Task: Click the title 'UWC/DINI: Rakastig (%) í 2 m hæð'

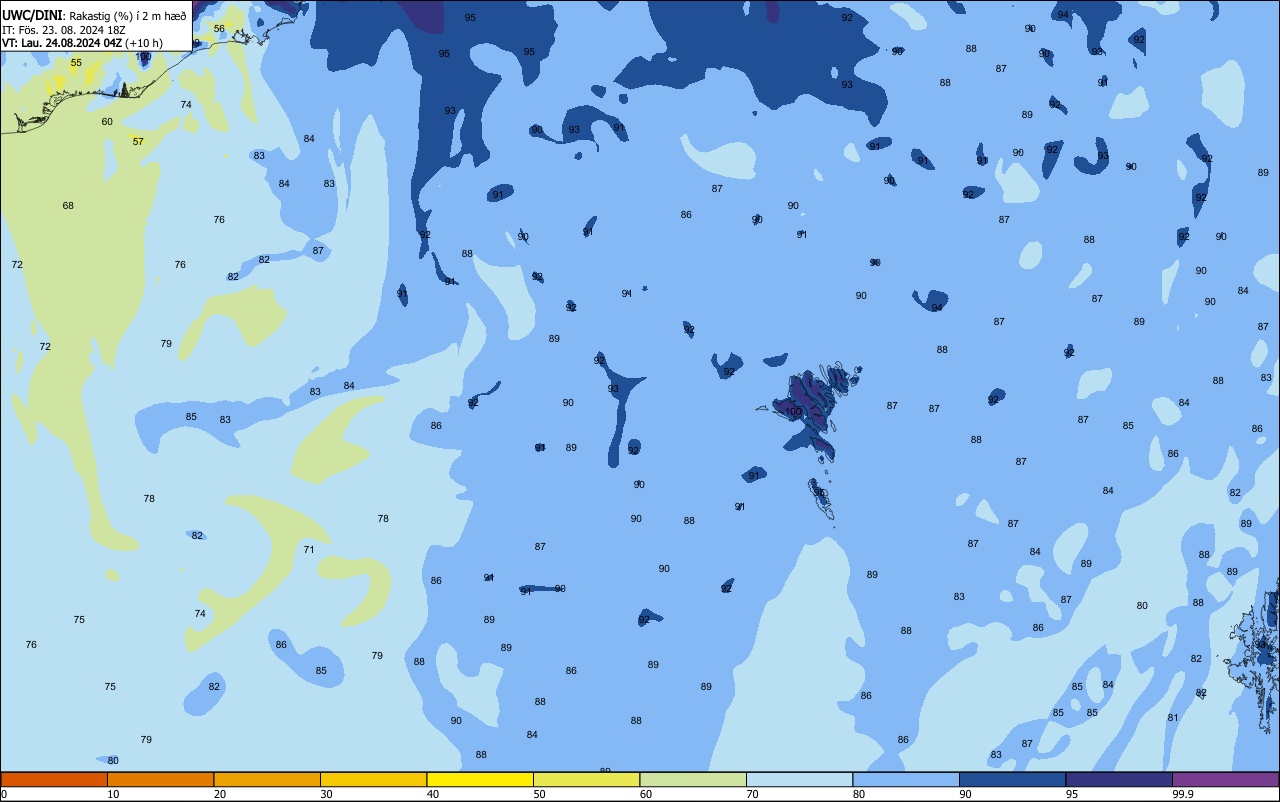Action: point(94,16)
